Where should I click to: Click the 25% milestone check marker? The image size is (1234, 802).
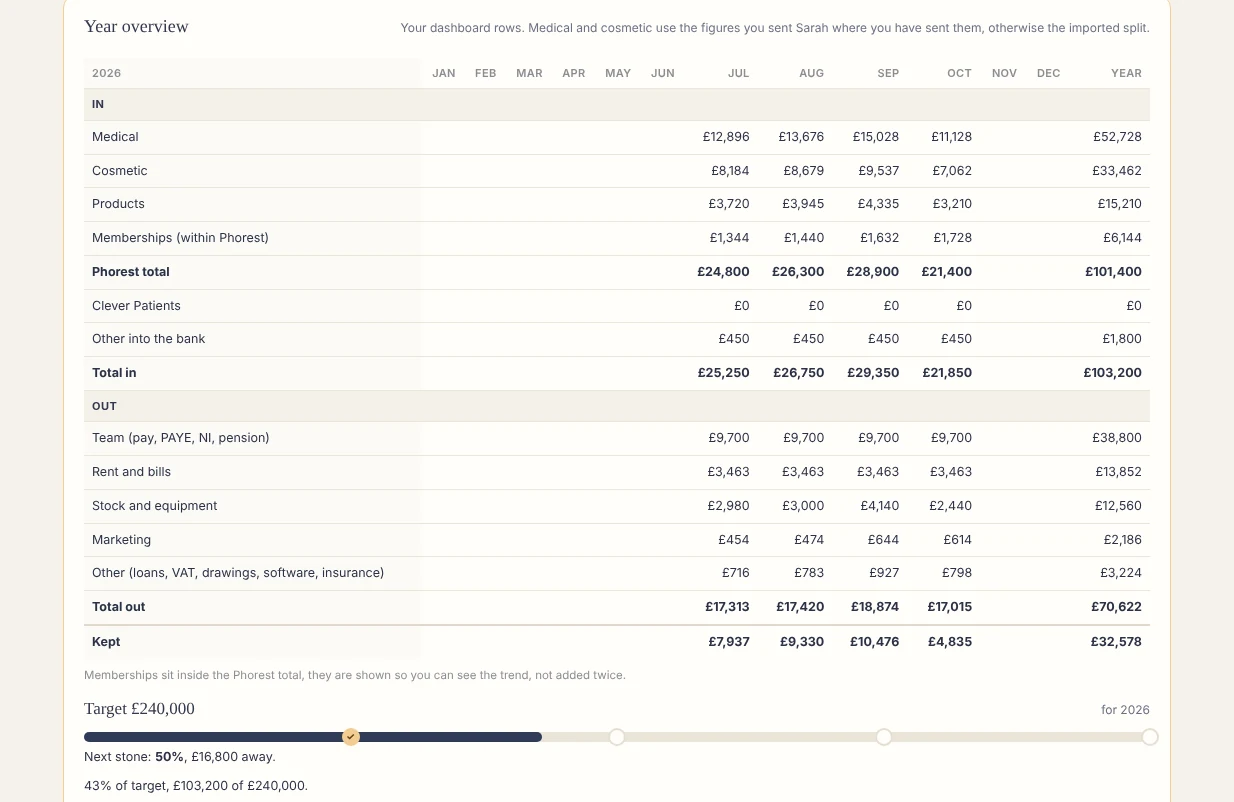[351, 737]
